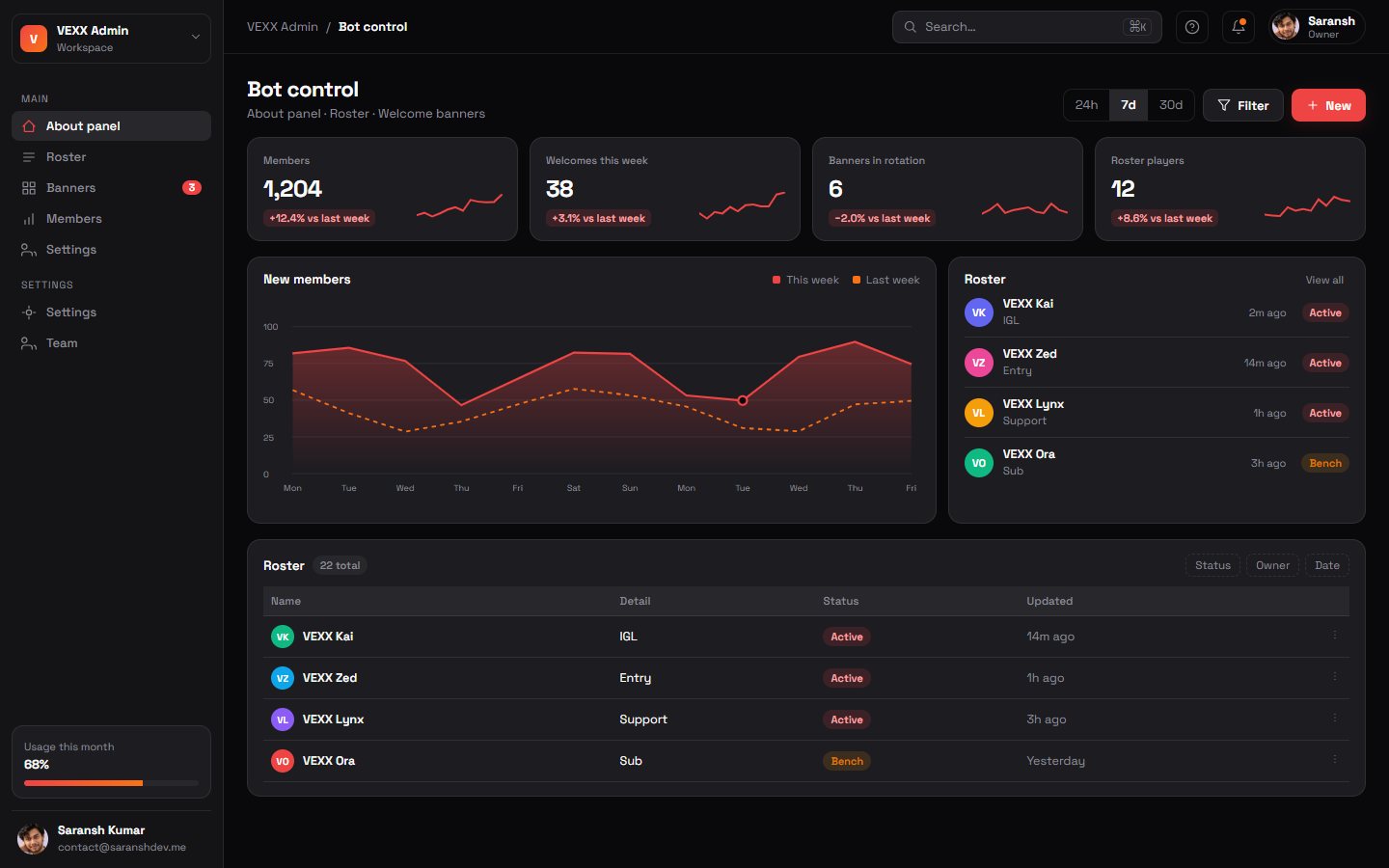Open the Roster page from sidebar

point(111,157)
